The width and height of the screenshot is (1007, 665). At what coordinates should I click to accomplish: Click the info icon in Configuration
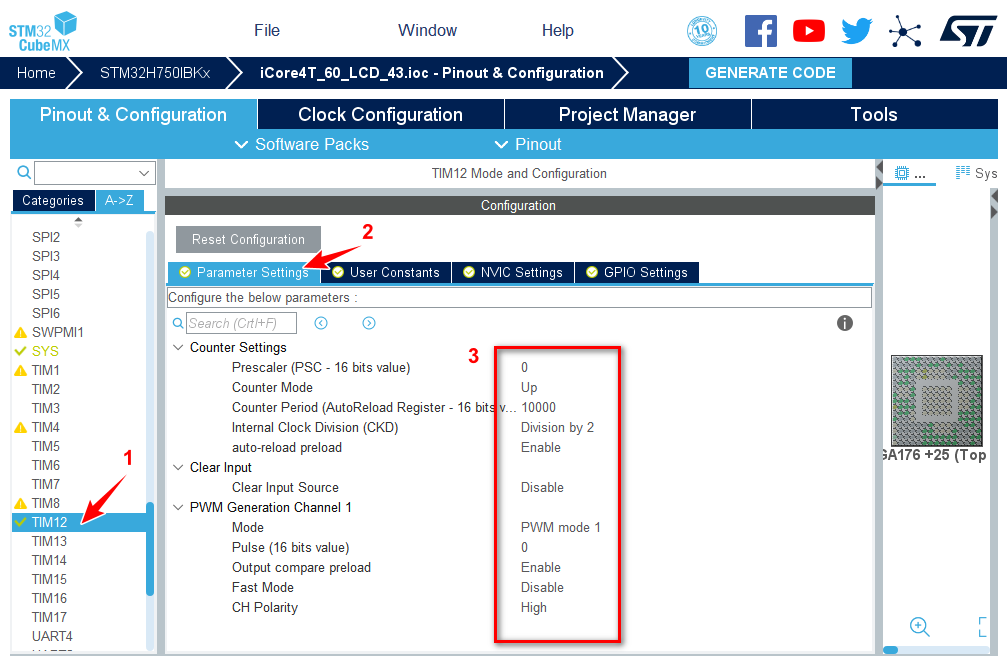tap(845, 323)
